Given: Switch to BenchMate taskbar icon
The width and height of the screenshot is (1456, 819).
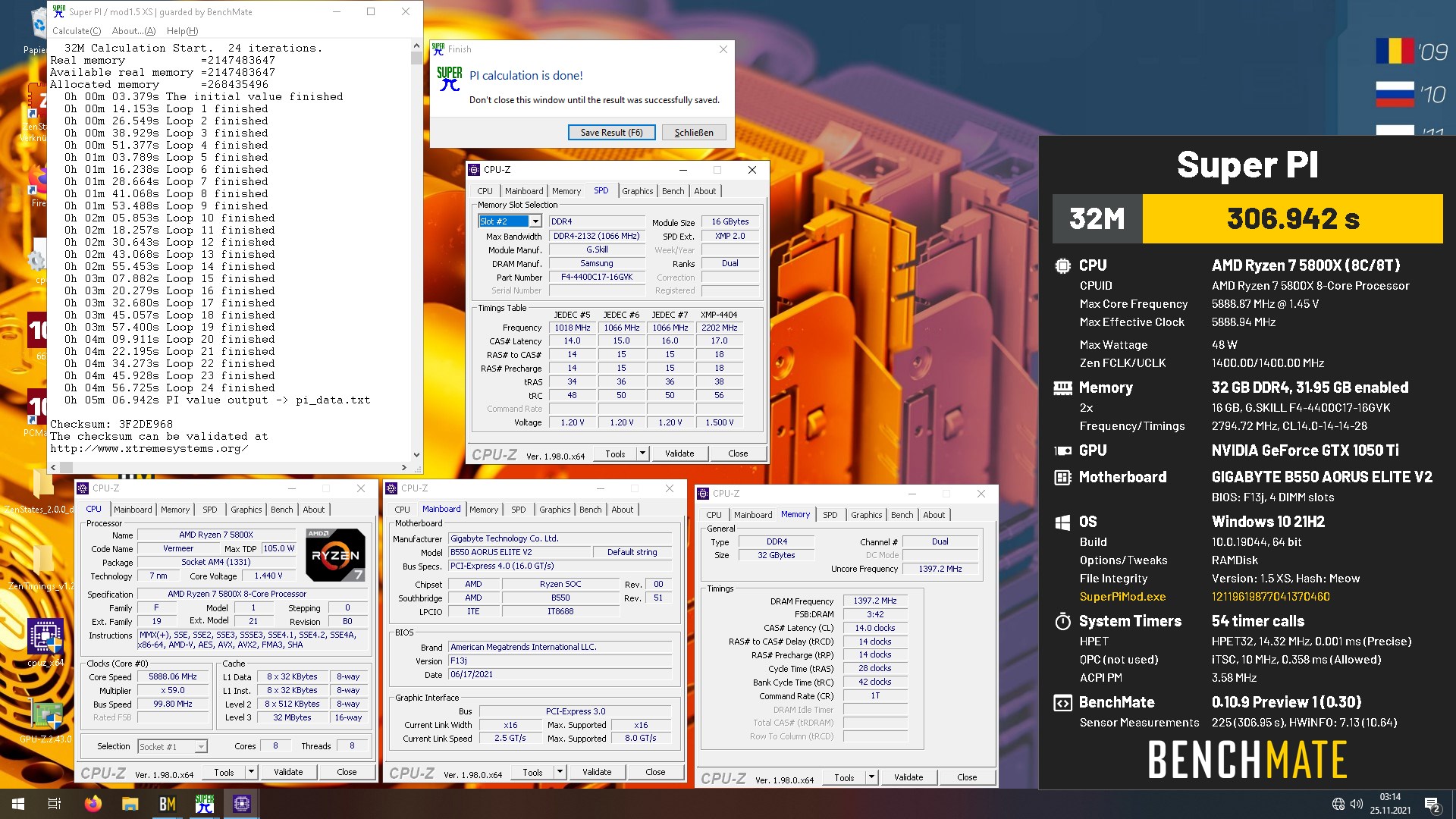Looking at the screenshot, I should [167, 804].
